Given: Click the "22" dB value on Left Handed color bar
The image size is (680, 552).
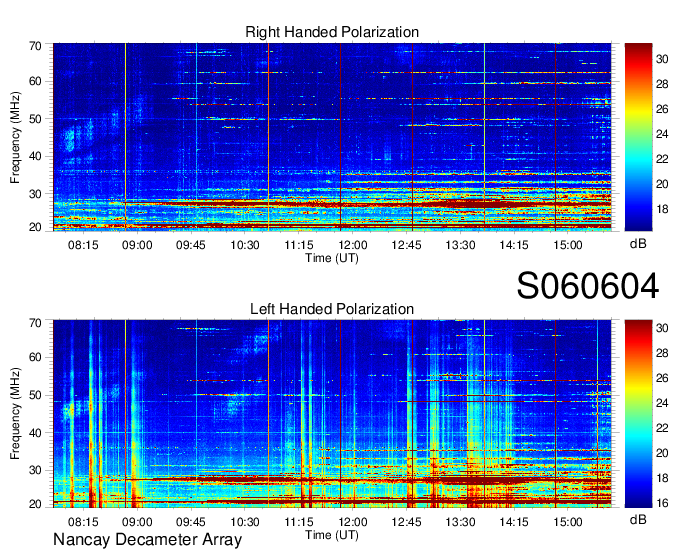Looking at the screenshot, I should coord(662,428).
